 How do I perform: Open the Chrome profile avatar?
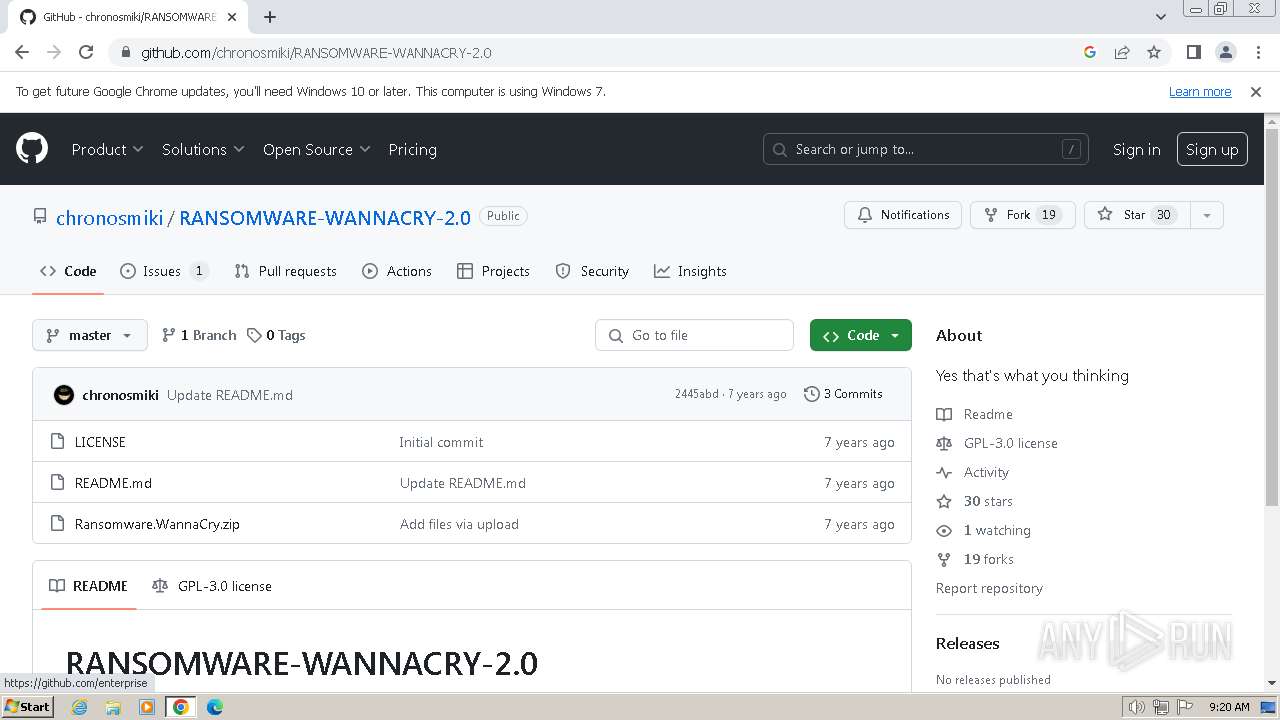click(x=1225, y=52)
